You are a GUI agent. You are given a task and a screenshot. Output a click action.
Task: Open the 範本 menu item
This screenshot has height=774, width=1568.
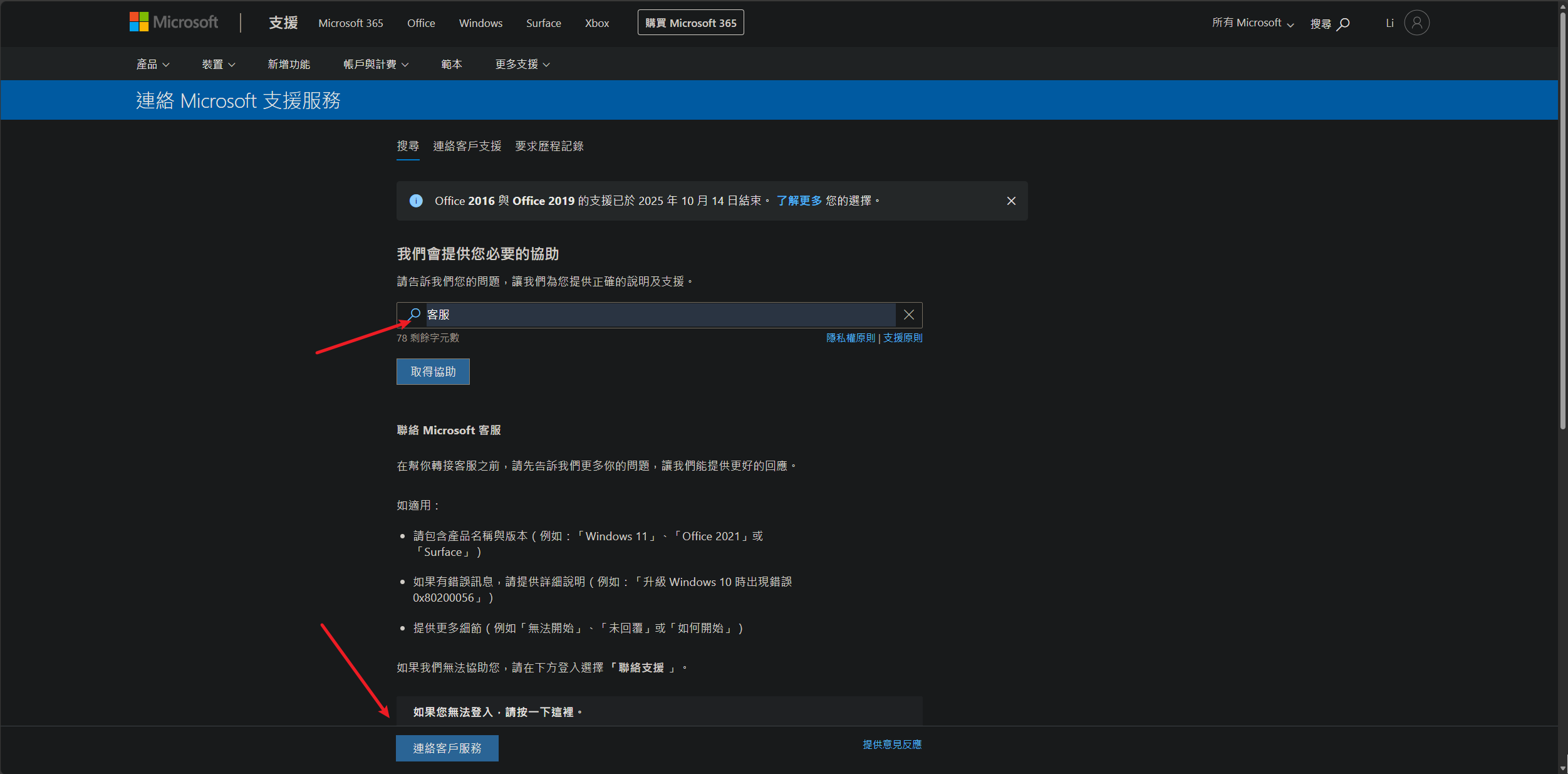[x=452, y=65]
